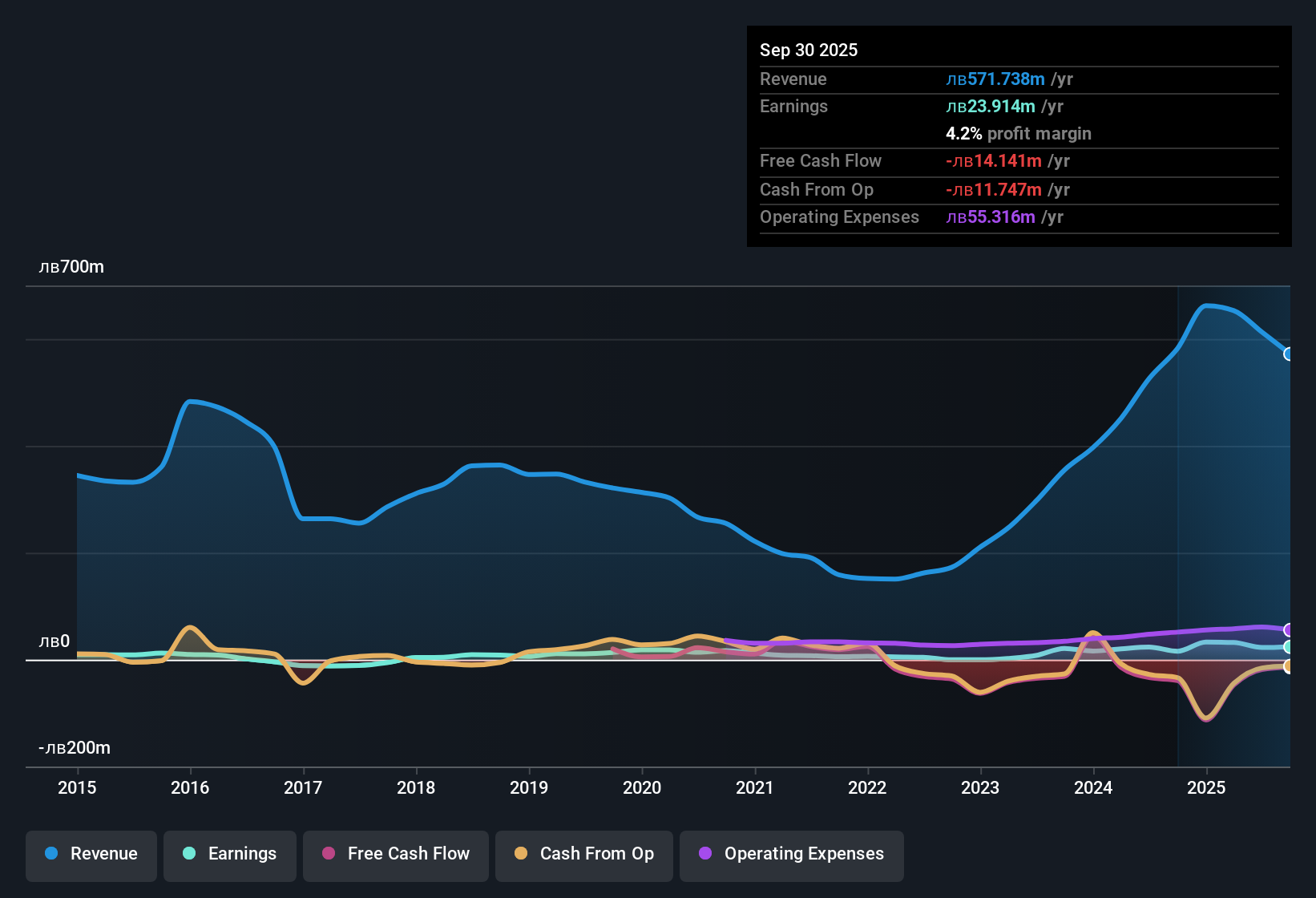
Task: Click the Sep 30 2025 tooltip header
Action: tap(809, 50)
